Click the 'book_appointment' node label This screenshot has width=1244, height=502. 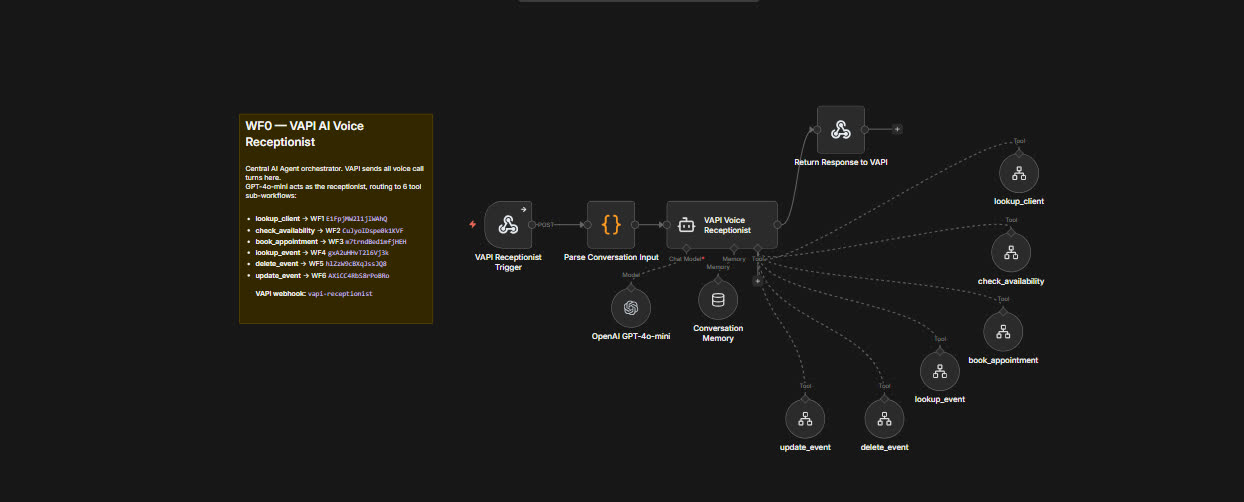coord(1003,360)
